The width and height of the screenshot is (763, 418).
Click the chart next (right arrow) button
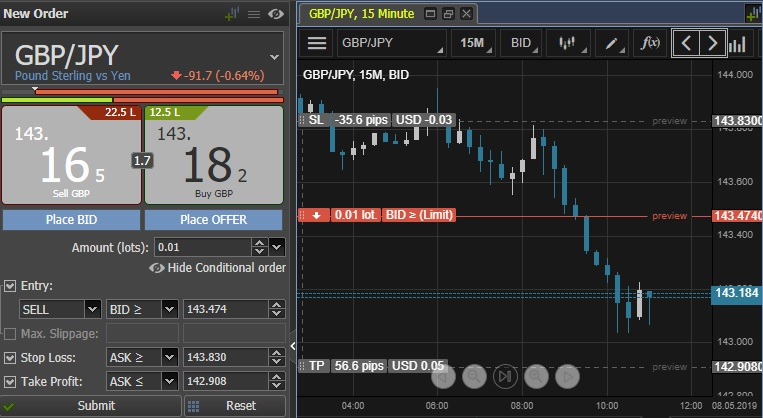(x=713, y=43)
